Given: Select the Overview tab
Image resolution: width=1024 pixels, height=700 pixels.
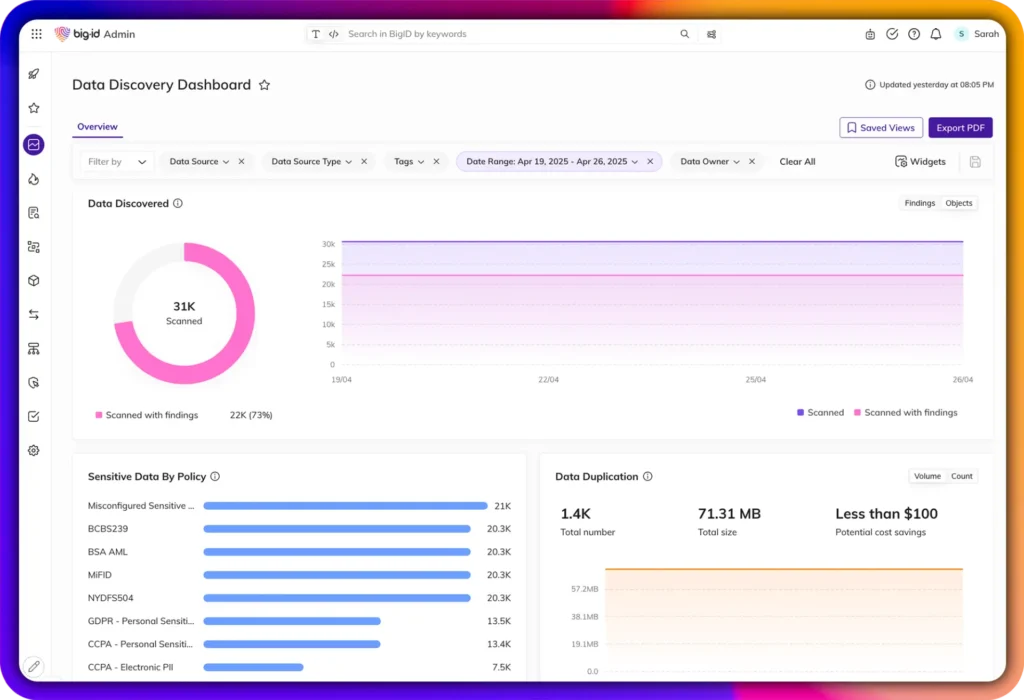Looking at the screenshot, I should point(97,127).
